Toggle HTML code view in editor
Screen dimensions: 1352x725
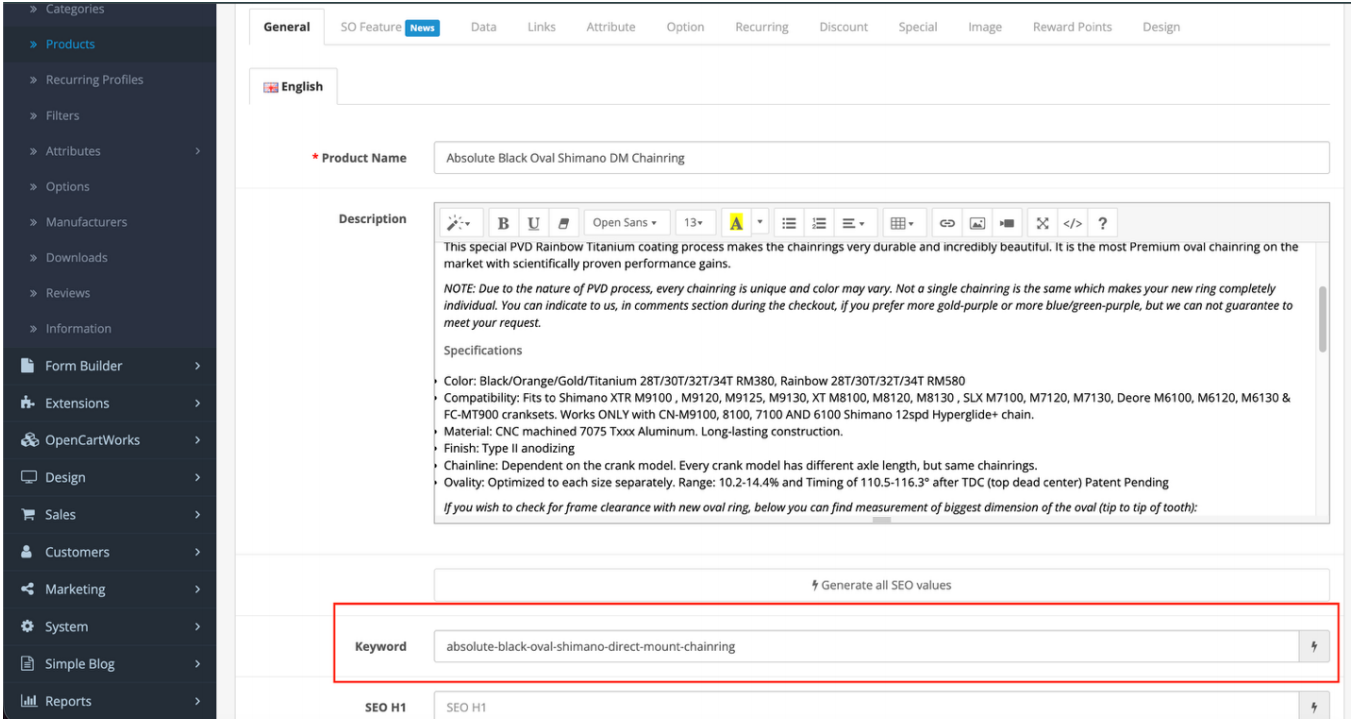click(1072, 222)
